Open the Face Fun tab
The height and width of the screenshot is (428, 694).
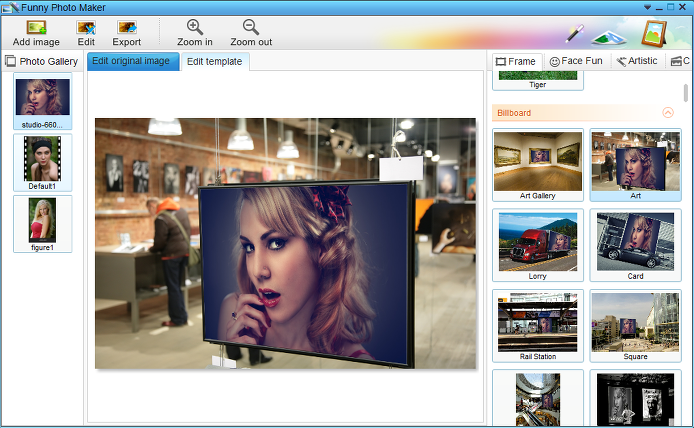pyautogui.click(x=576, y=61)
